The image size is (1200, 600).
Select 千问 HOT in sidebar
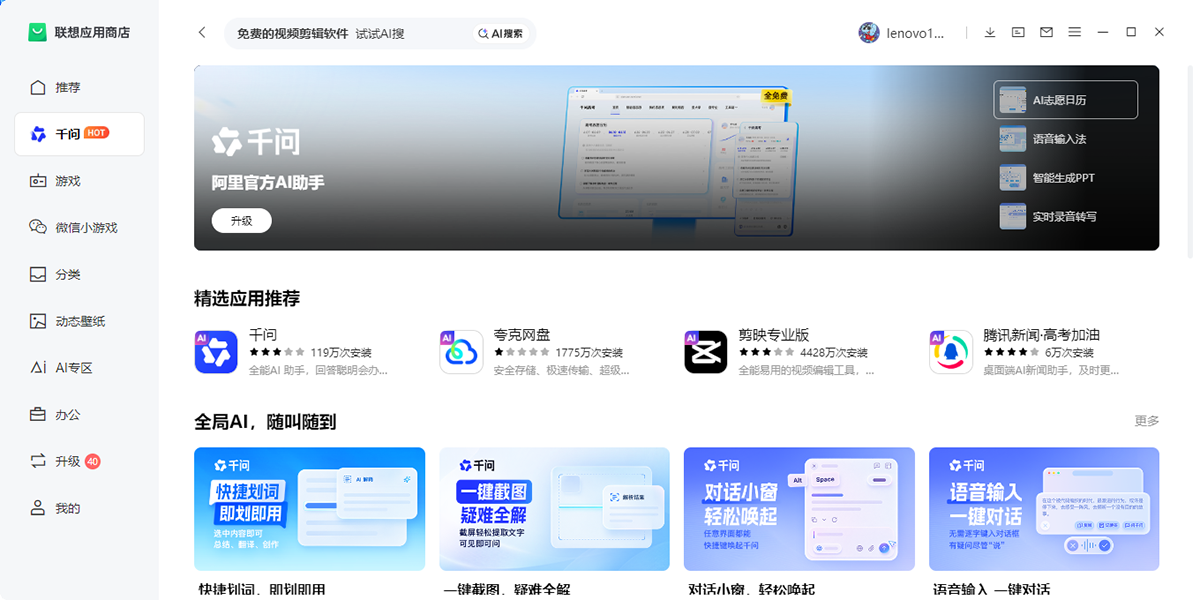click(x=79, y=134)
